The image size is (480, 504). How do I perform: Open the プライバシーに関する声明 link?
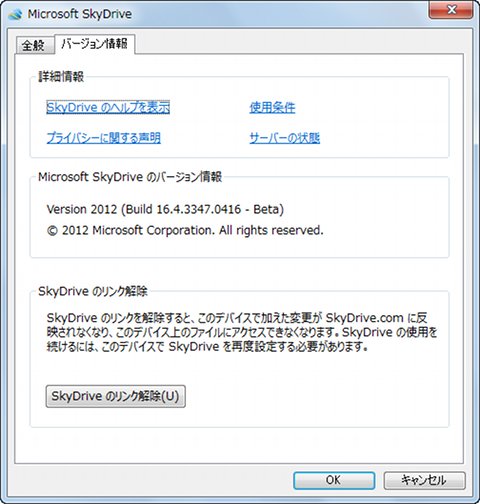[104, 138]
